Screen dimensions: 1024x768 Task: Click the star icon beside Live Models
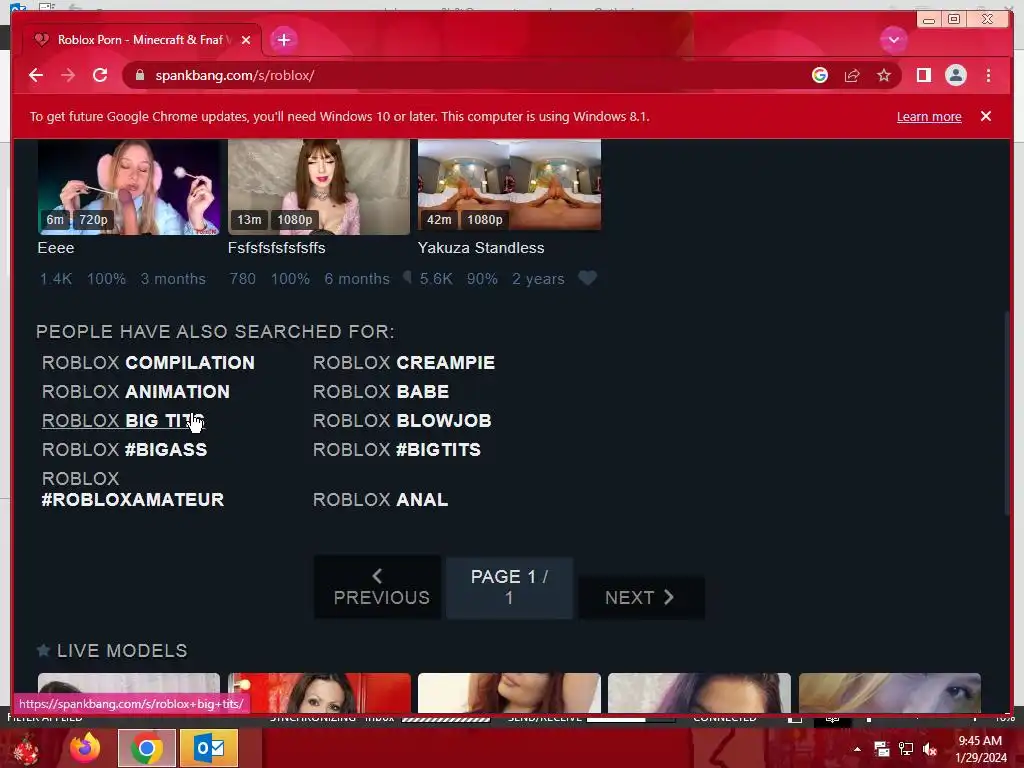(x=44, y=650)
